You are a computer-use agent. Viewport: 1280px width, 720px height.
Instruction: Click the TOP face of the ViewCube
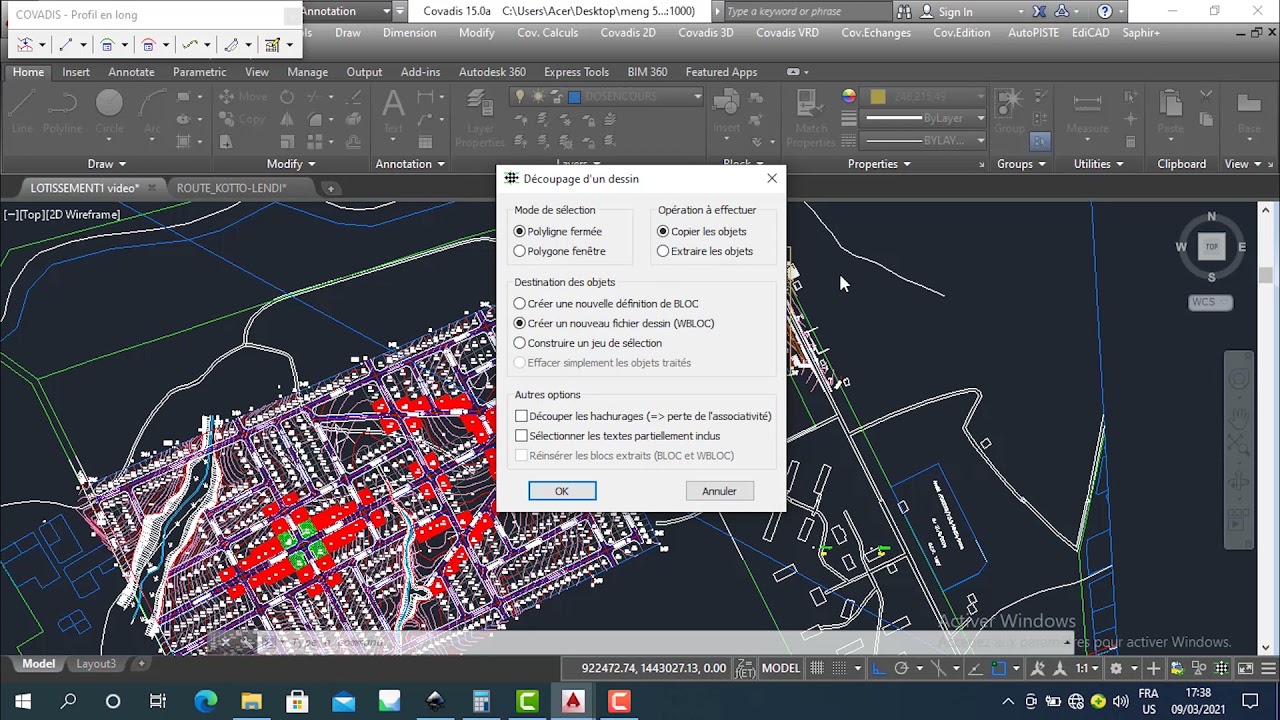tap(1212, 246)
